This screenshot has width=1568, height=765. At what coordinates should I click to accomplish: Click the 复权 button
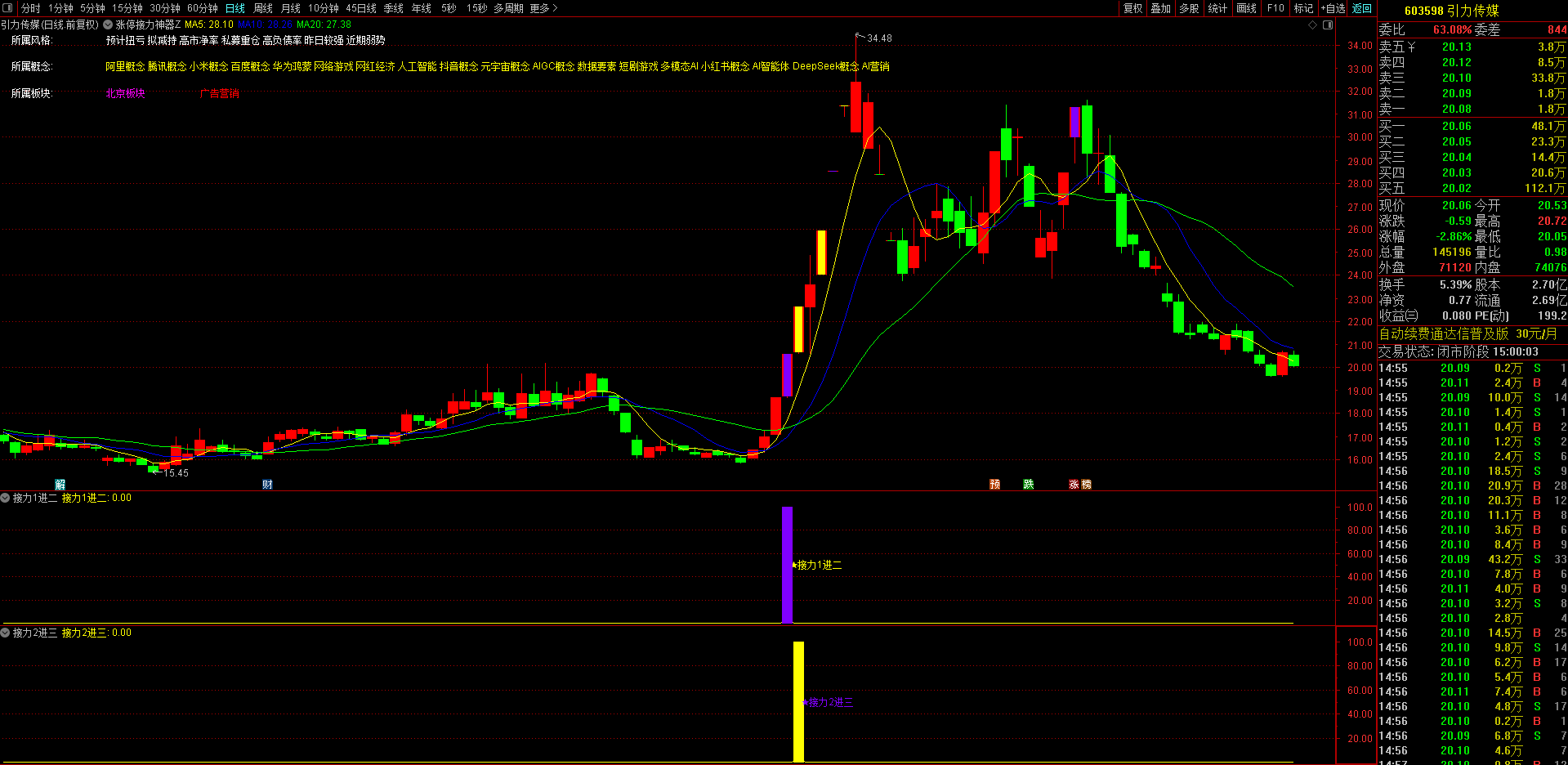tap(1132, 8)
